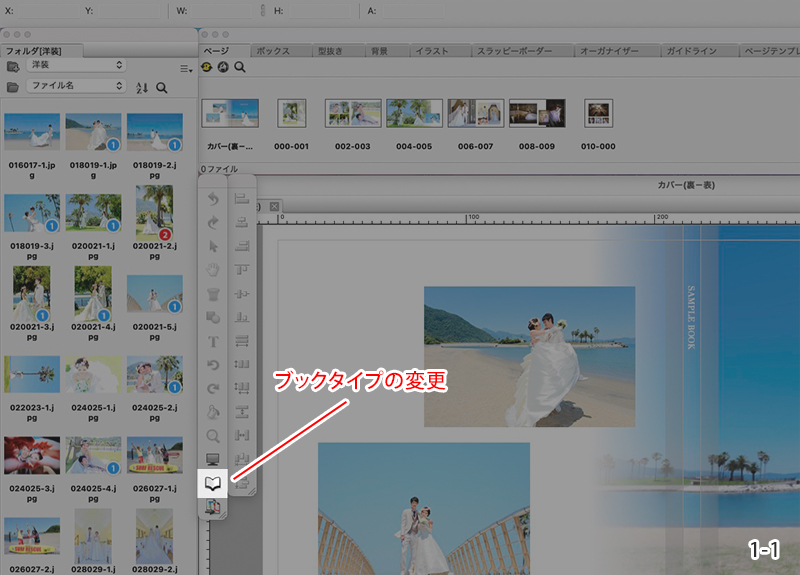The image size is (800, 575).
Task: Click the monitor preview icon
Action: pyautogui.click(x=212, y=460)
